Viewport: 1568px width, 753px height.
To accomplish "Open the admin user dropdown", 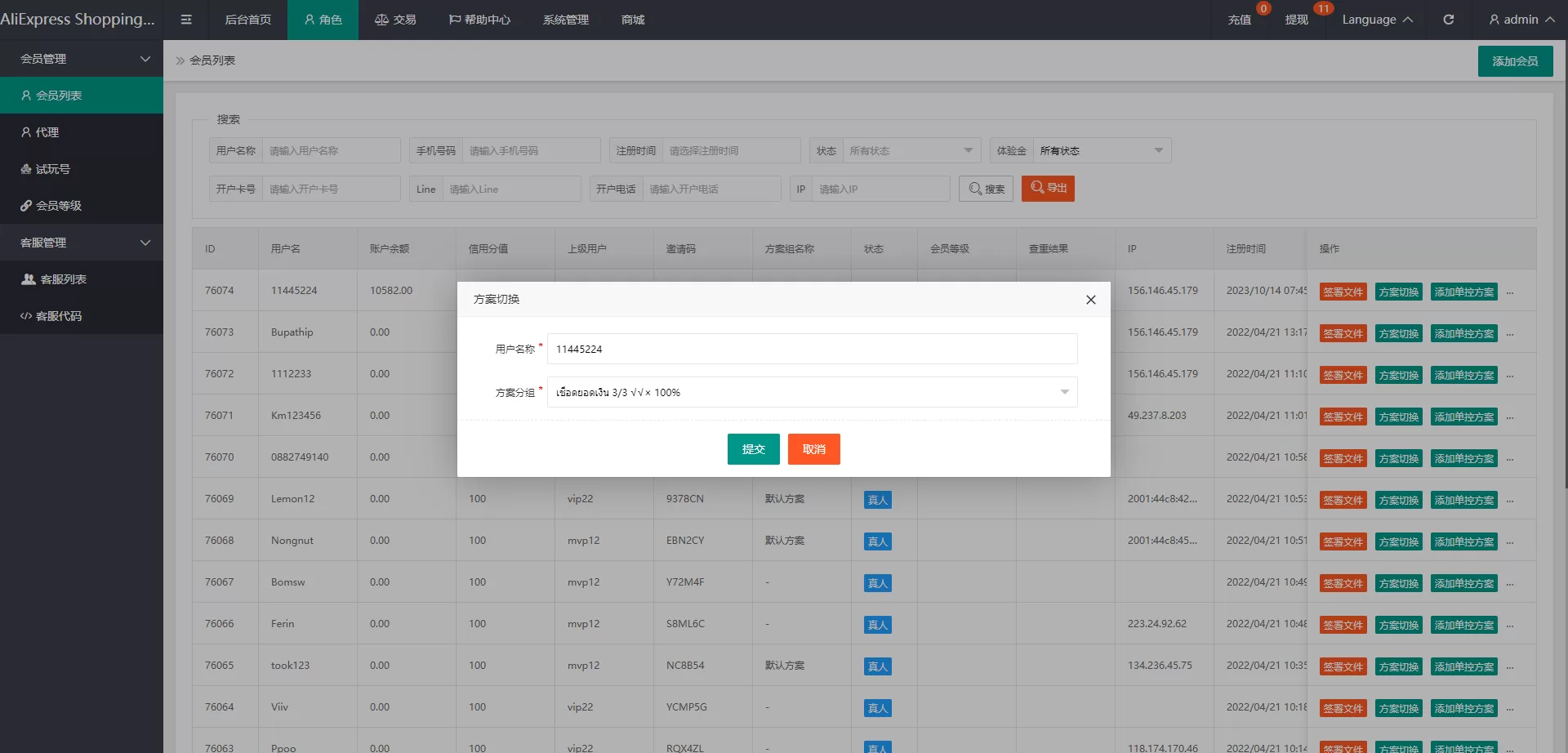I will 1521,20.
